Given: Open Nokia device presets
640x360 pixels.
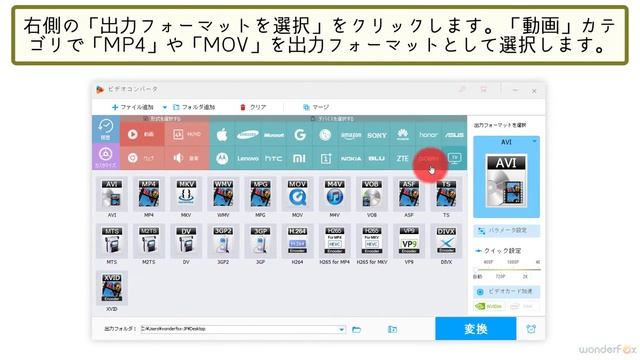Looking at the screenshot, I should point(351,158).
